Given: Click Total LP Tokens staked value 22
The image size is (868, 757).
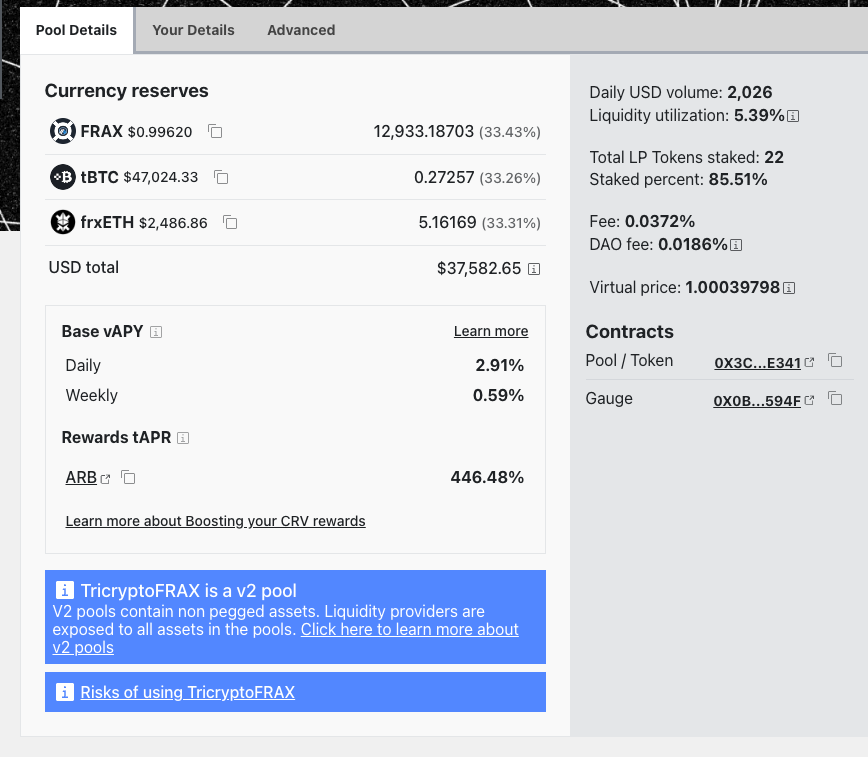Looking at the screenshot, I should coord(774,157).
